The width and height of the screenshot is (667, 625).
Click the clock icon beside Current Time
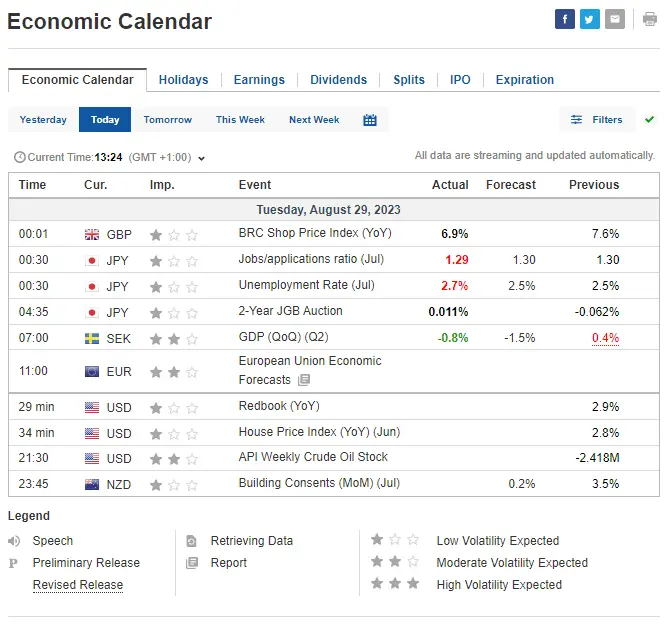(20, 157)
